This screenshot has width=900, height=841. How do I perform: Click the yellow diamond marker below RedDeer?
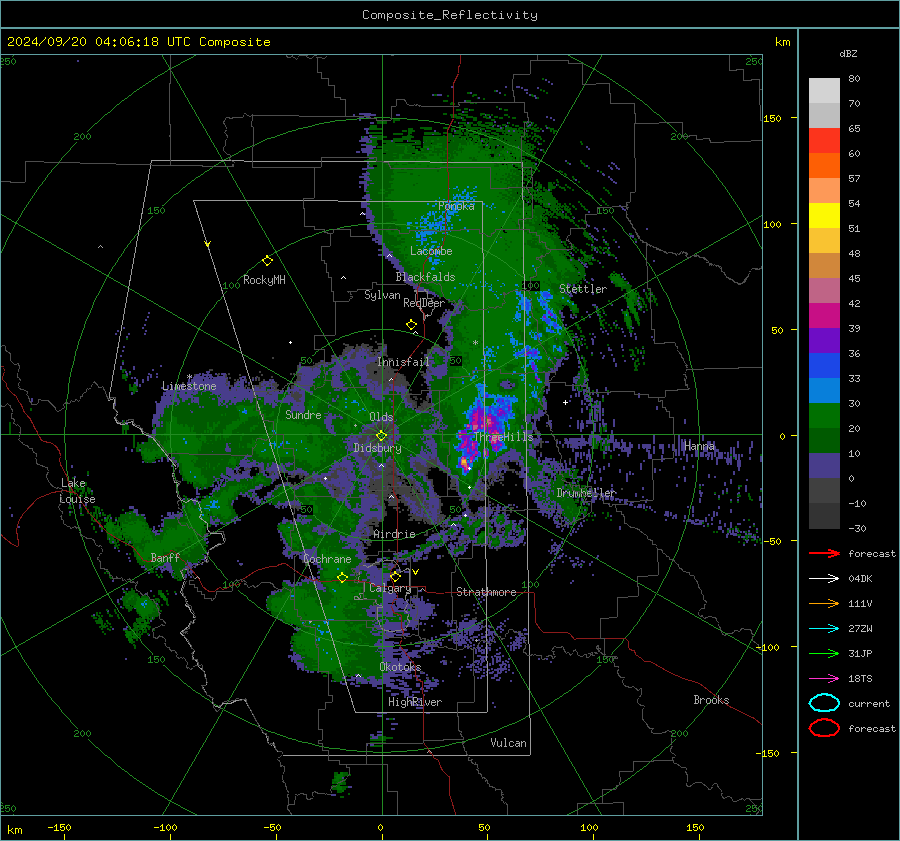[x=411, y=325]
